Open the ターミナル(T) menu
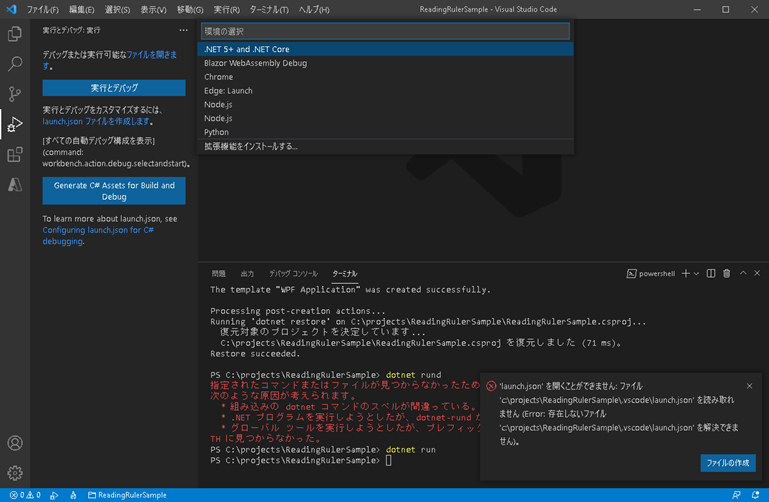This screenshot has width=769, height=502. coord(269,9)
